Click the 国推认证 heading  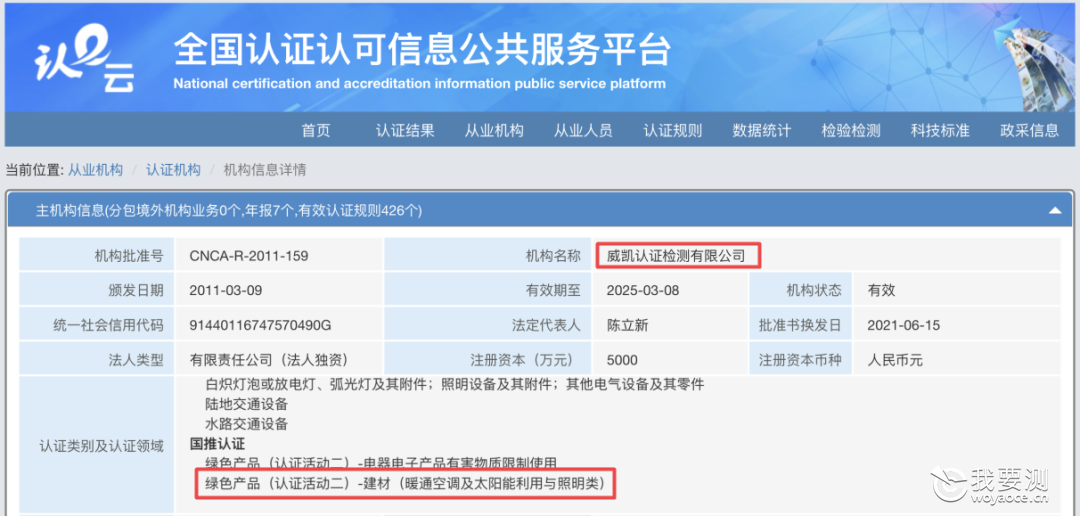(x=217, y=444)
